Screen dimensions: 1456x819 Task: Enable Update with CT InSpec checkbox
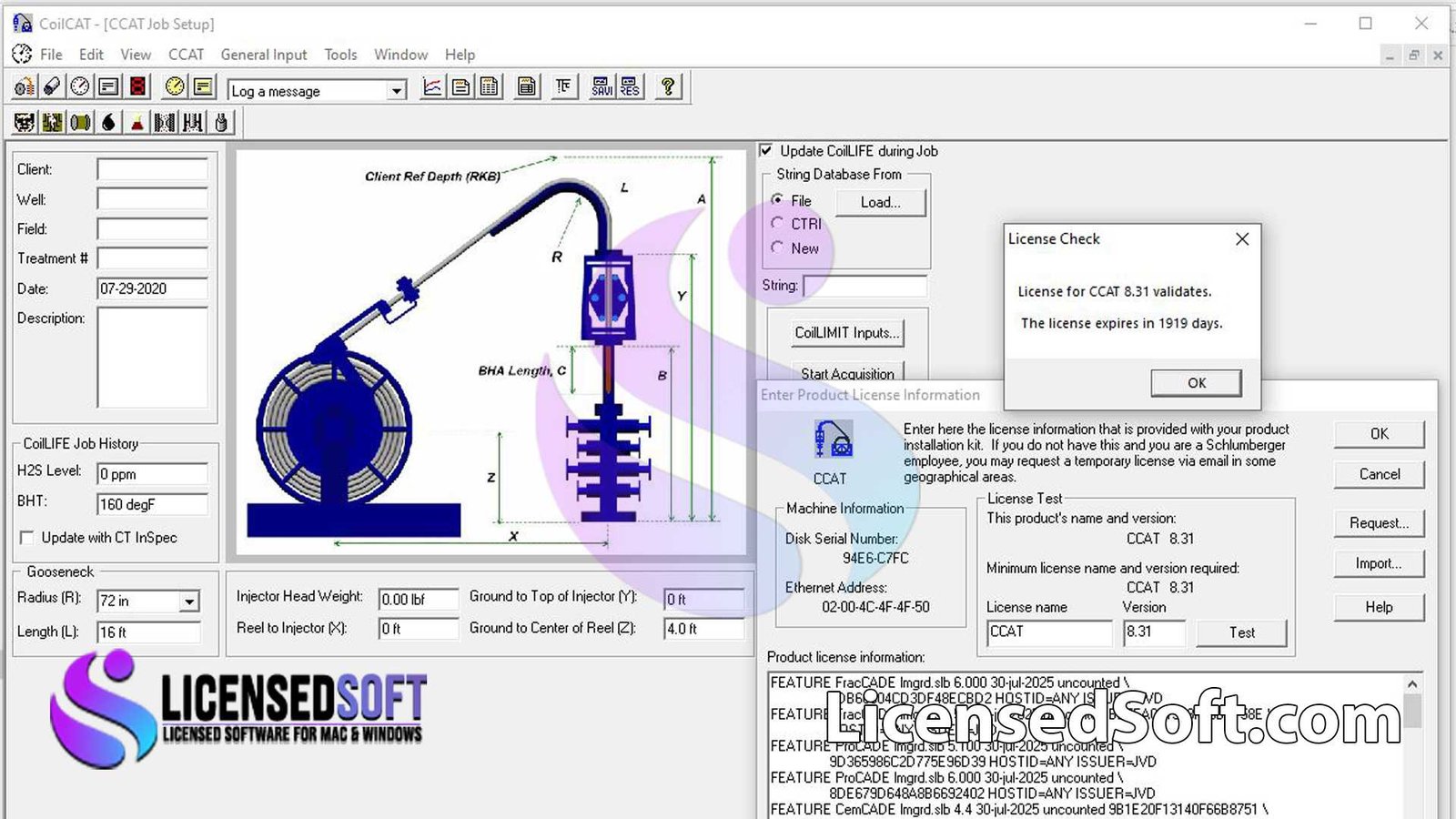tap(26, 538)
